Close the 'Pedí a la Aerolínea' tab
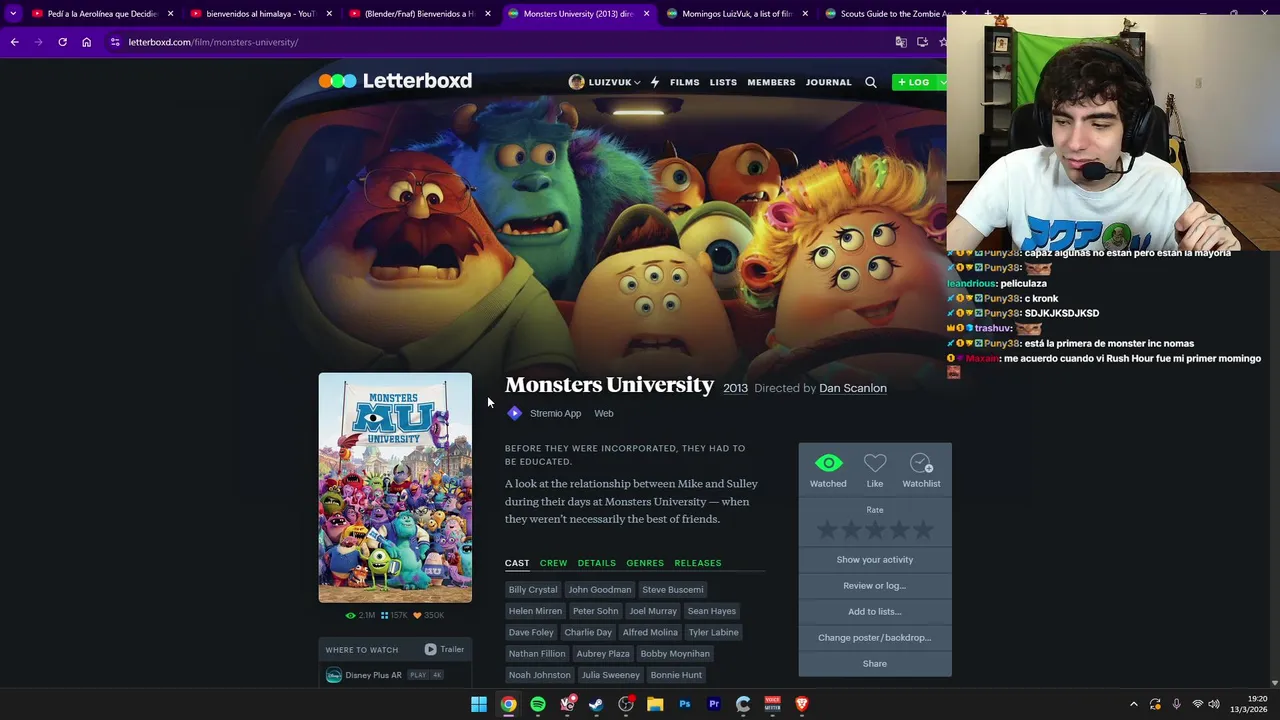Viewport: 1280px width, 720px height. pyautogui.click(x=170, y=14)
